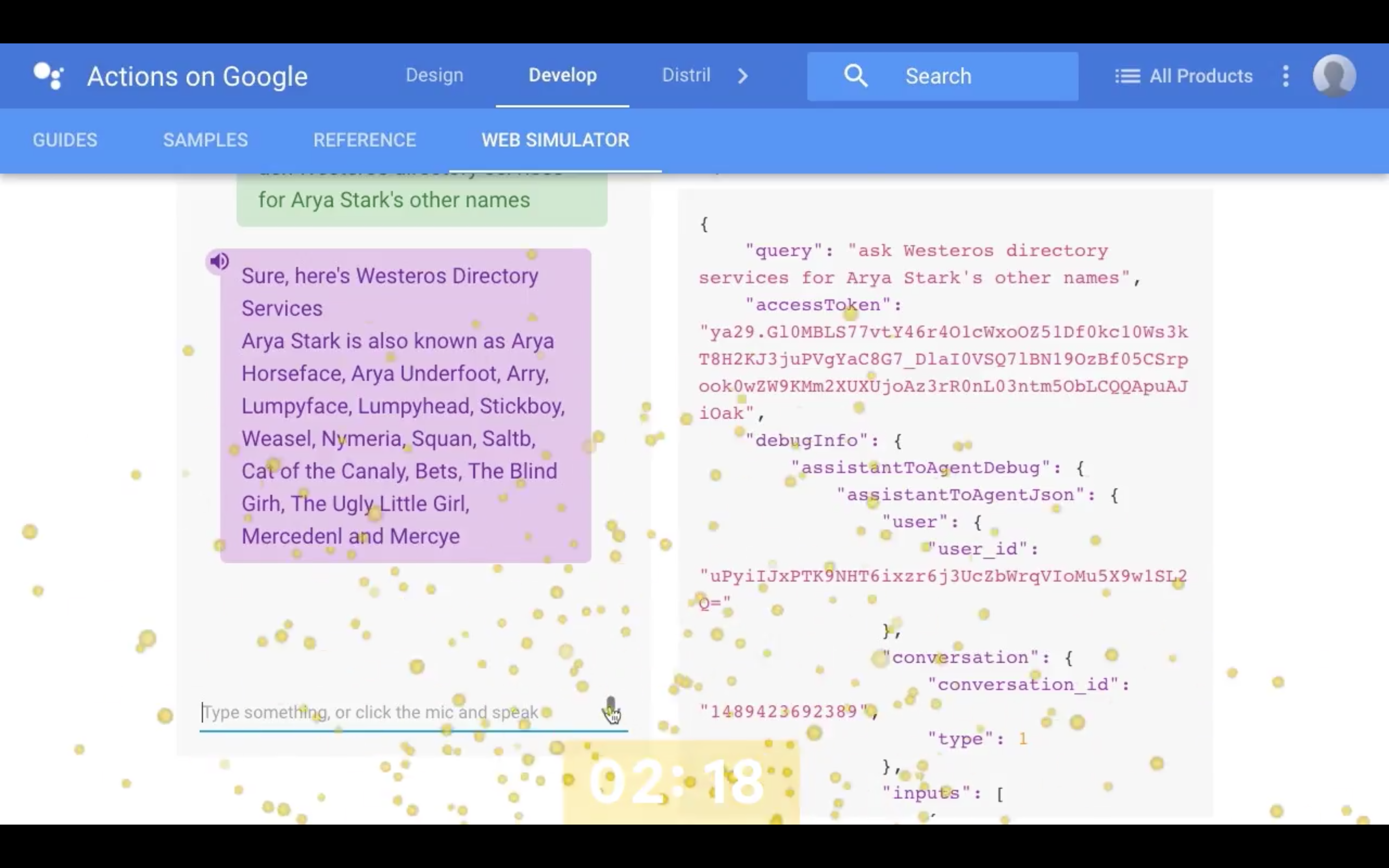This screenshot has height=868, width=1389.
Task: Click the "inputs" key in JSON
Action: point(926,793)
